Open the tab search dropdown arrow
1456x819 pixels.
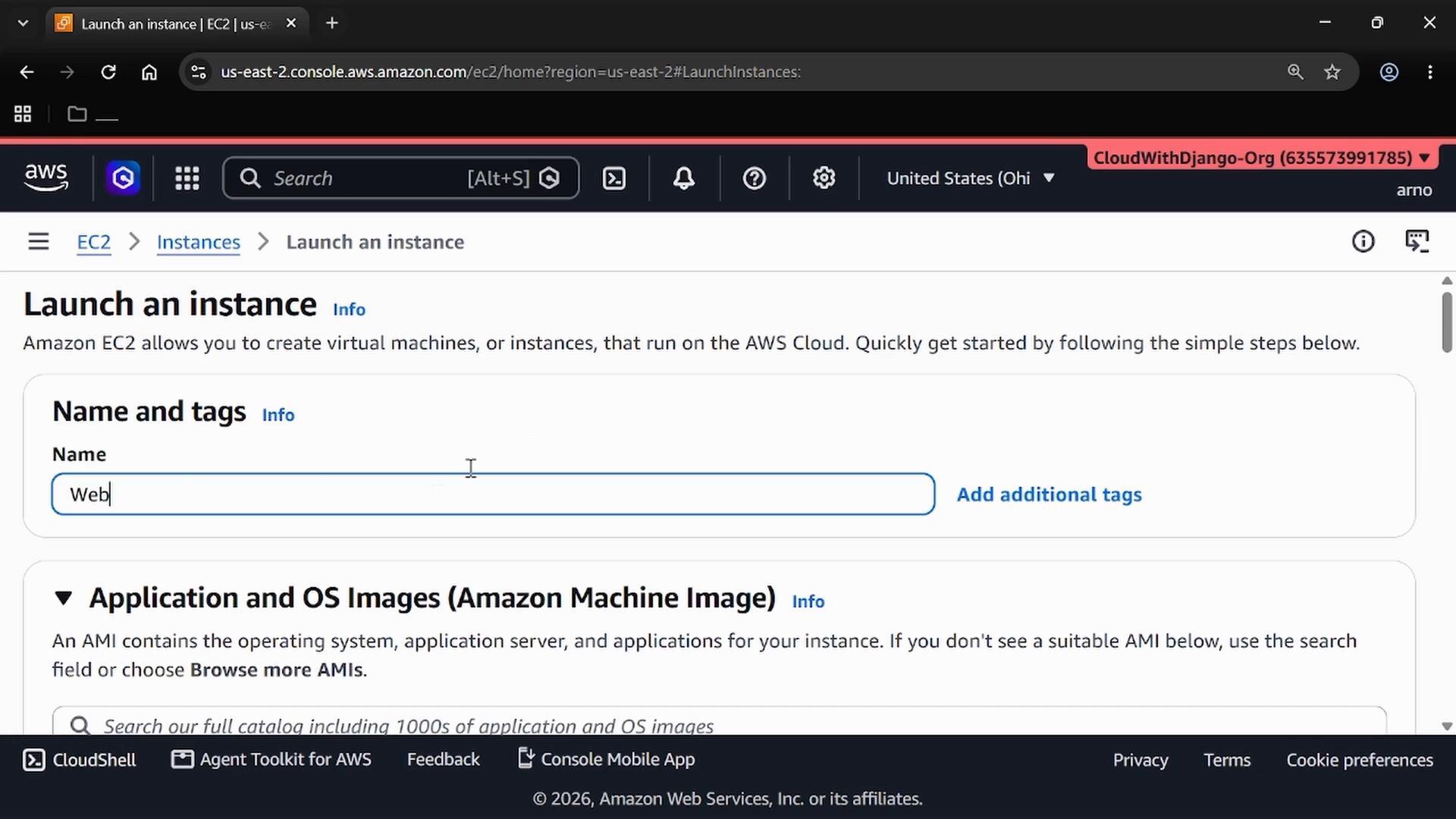click(x=23, y=24)
